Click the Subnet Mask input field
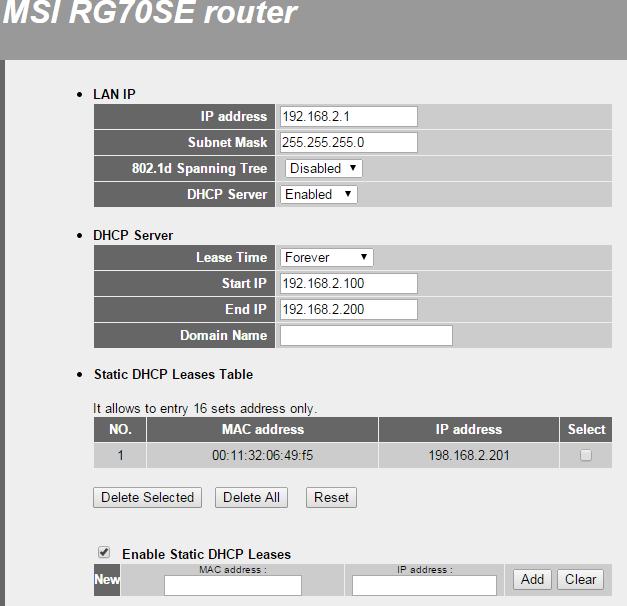The height and width of the screenshot is (606, 627). point(349,142)
